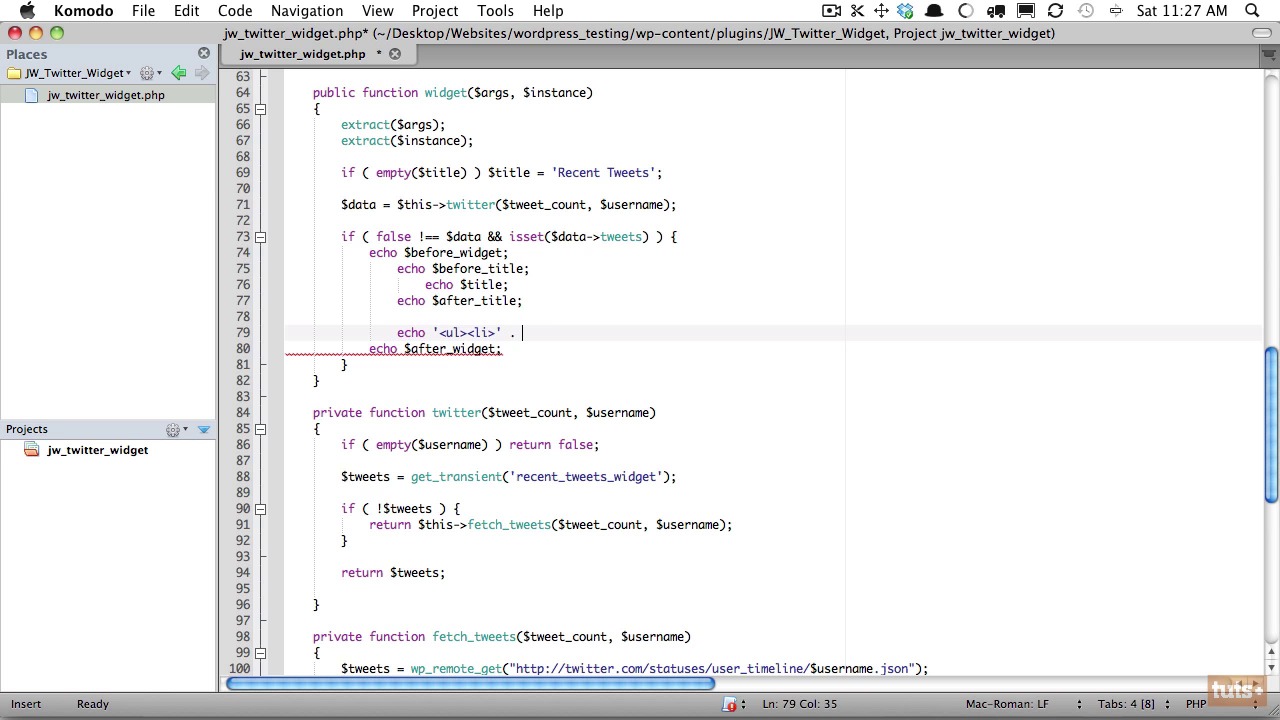Open the Edit menu
The height and width of the screenshot is (720, 1280).
tap(186, 11)
